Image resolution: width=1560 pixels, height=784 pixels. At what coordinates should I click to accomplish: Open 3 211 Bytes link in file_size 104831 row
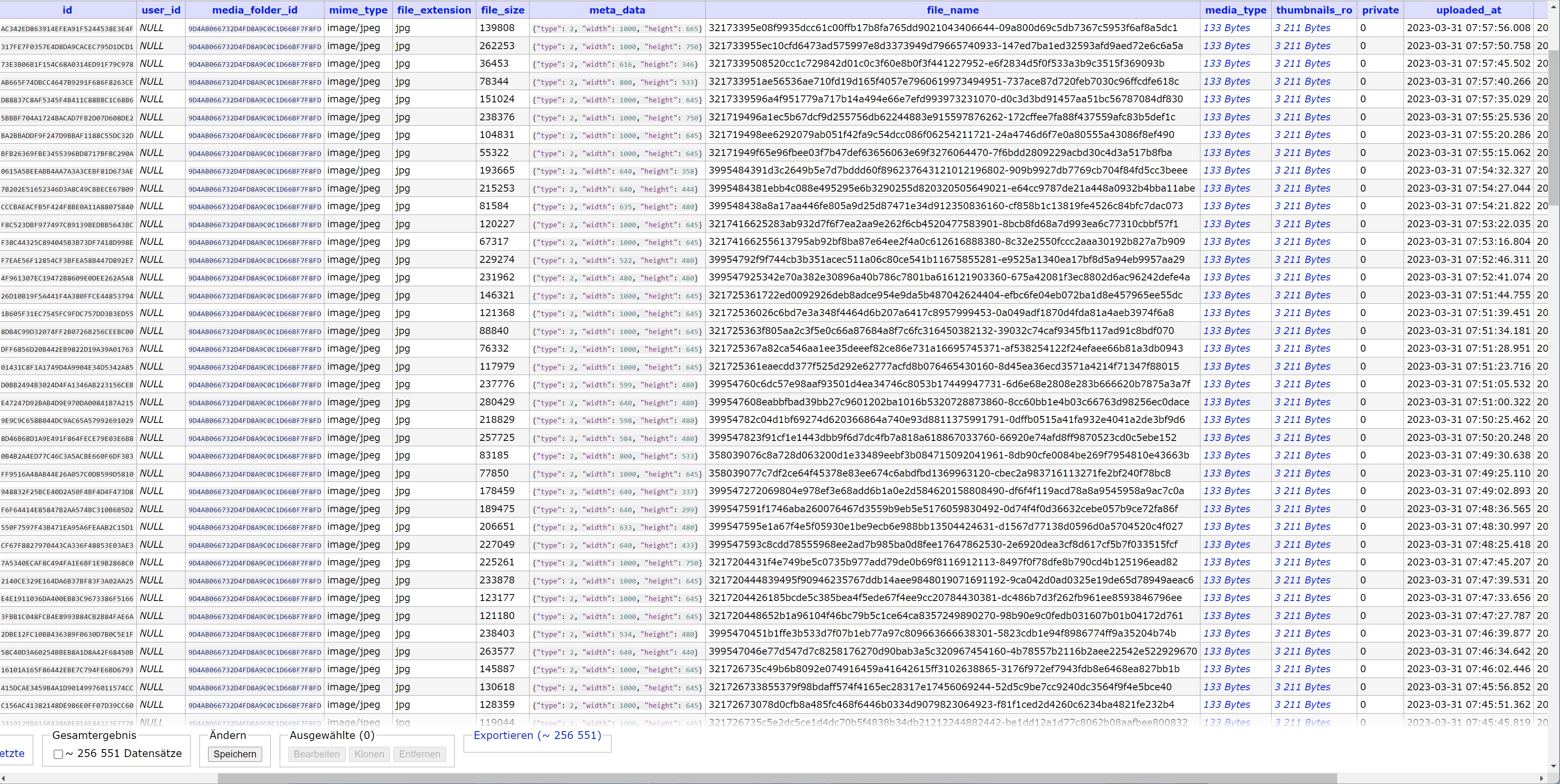coord(1303,134)
